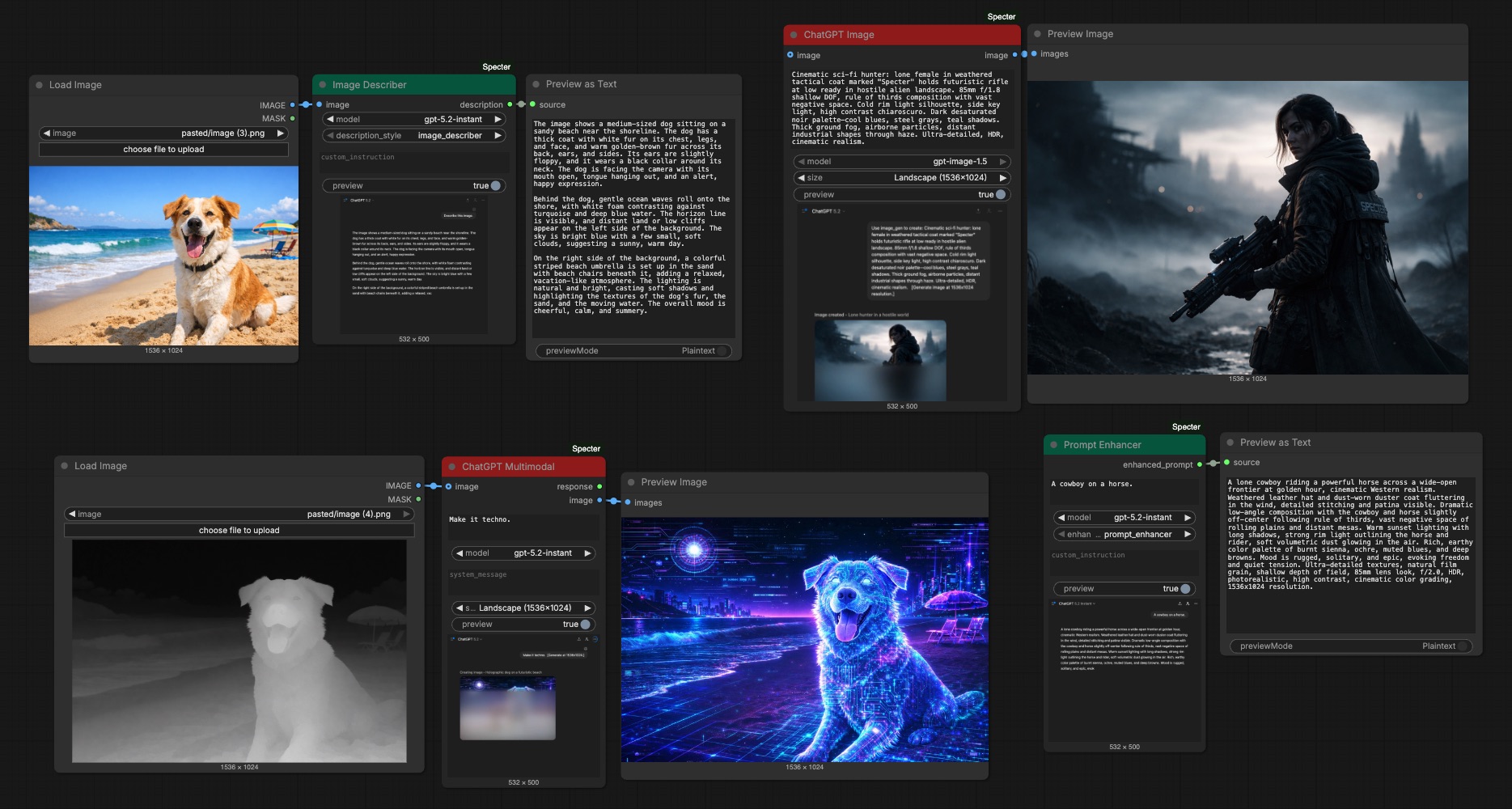The width and height of the screenshot is (1512, 809).
Task: Click the MASK output socket on top Load Image node
Action: tap(292, 119)
